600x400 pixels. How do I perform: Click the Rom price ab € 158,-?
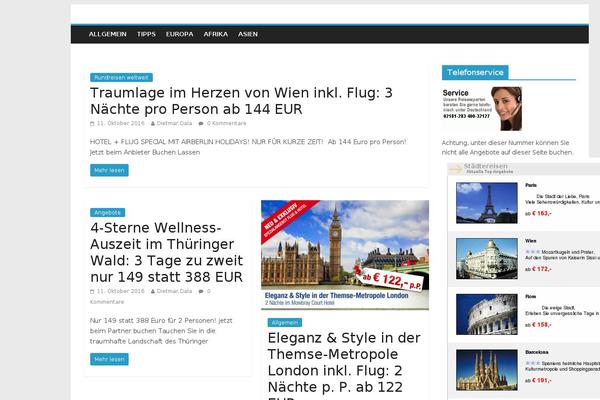pos(538,325)
